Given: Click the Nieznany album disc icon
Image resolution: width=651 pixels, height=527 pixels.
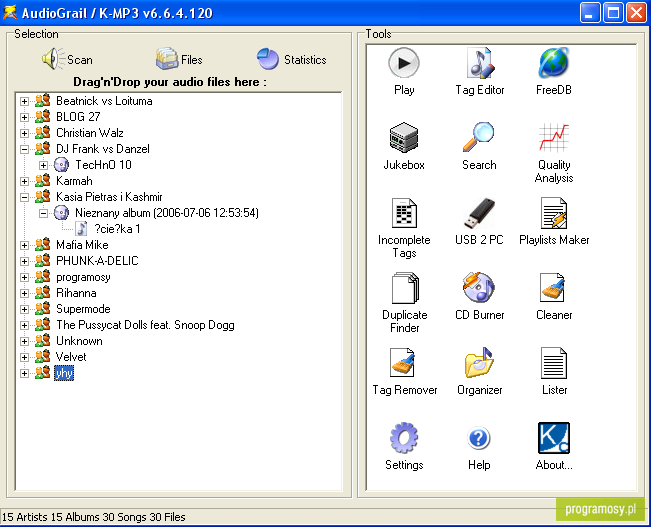Looking at the screenshot, I should 61,213.
